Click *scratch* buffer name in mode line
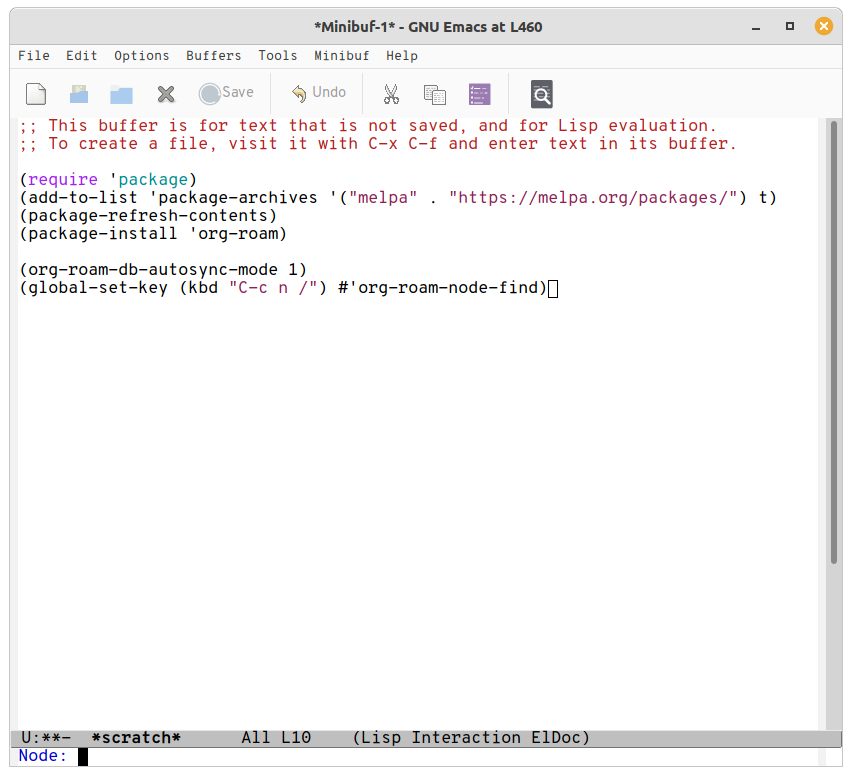The image size is (852, 776). click(x=136, y=737)
